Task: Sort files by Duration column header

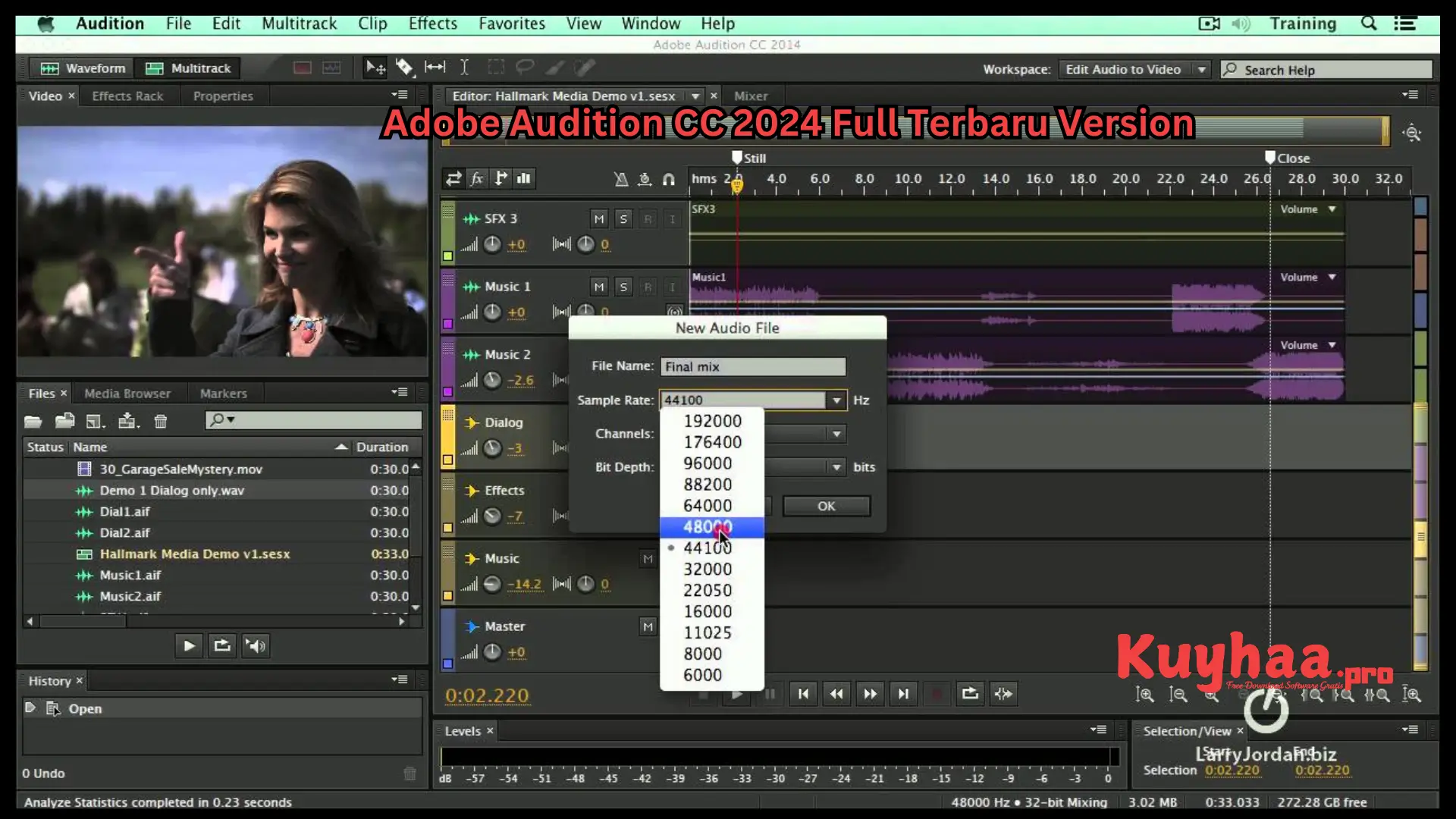Action: [382, 447]
